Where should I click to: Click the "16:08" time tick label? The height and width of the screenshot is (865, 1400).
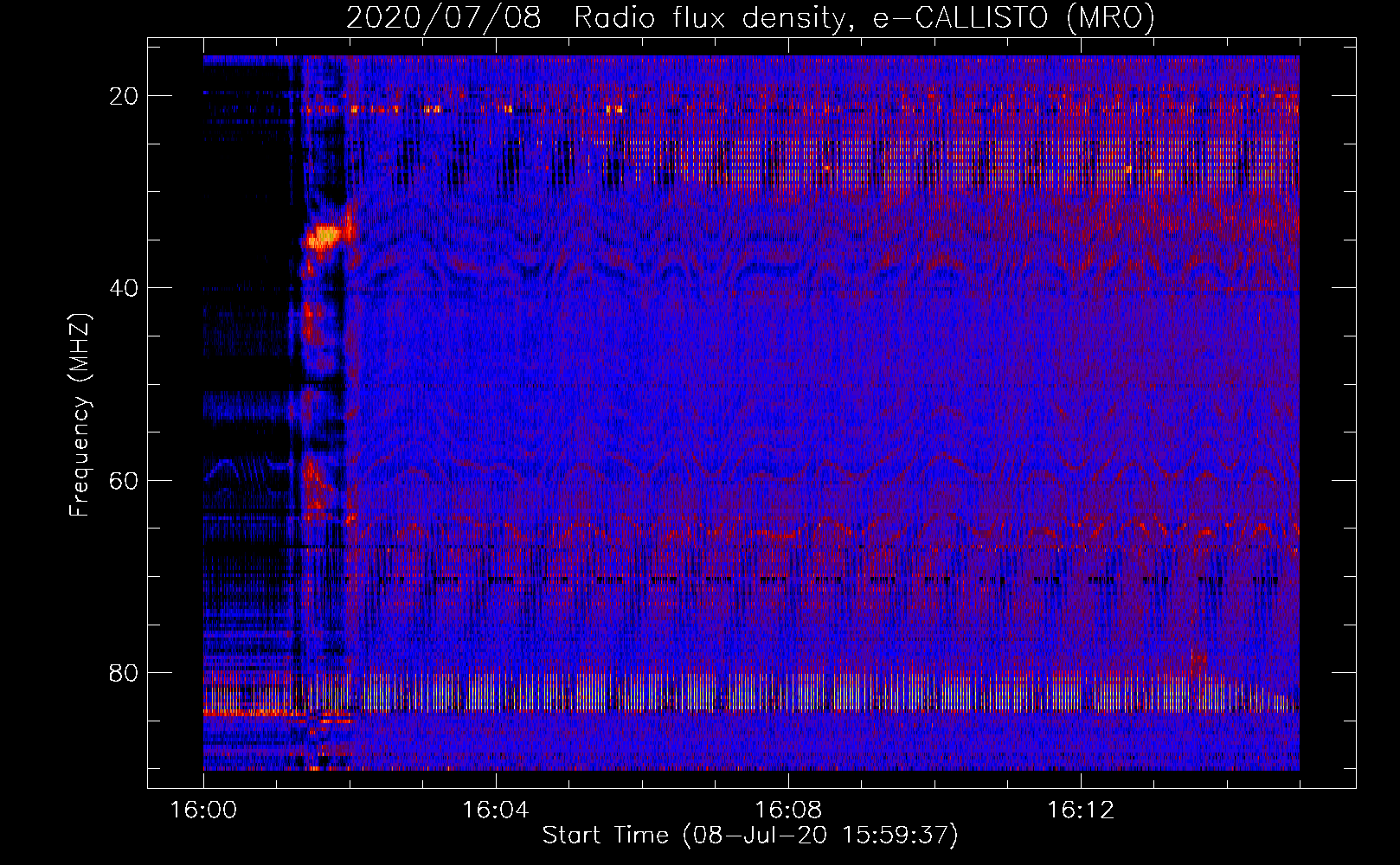(x=787, y=811)
